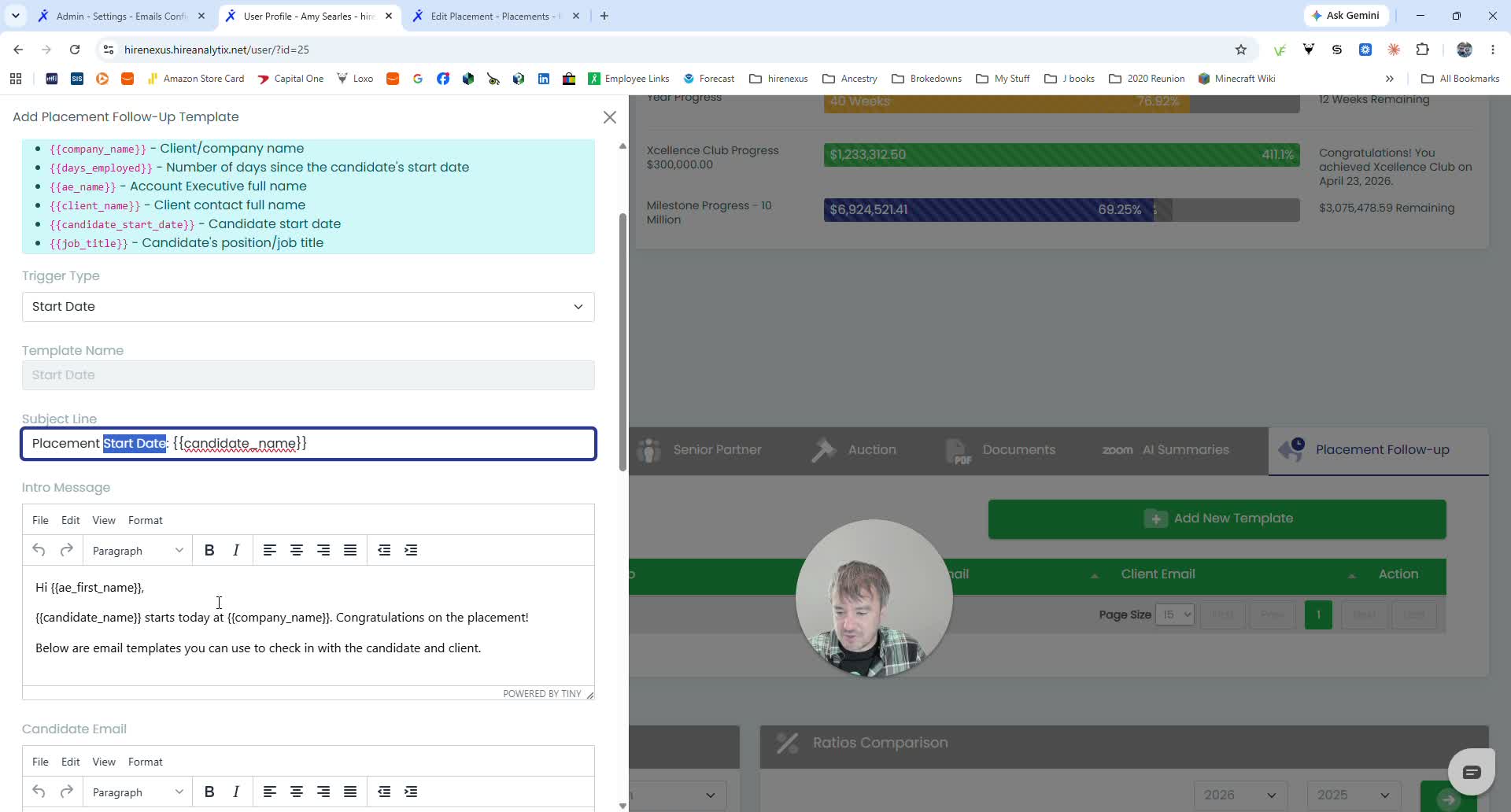The width and height of the screenshot is (1511, 812).
Task: Click Italic in Candidate Email editor
Action: click(236, 792)
